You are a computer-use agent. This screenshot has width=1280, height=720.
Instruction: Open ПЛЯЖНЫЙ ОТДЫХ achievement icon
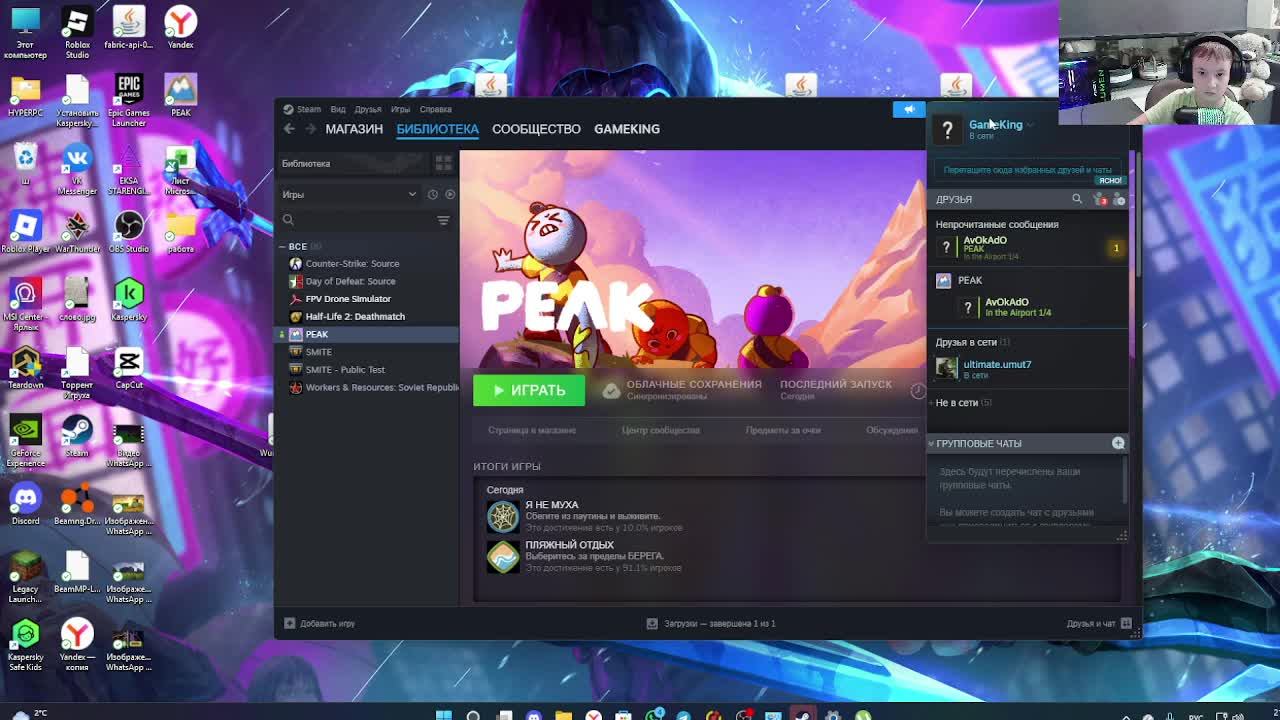503,557
